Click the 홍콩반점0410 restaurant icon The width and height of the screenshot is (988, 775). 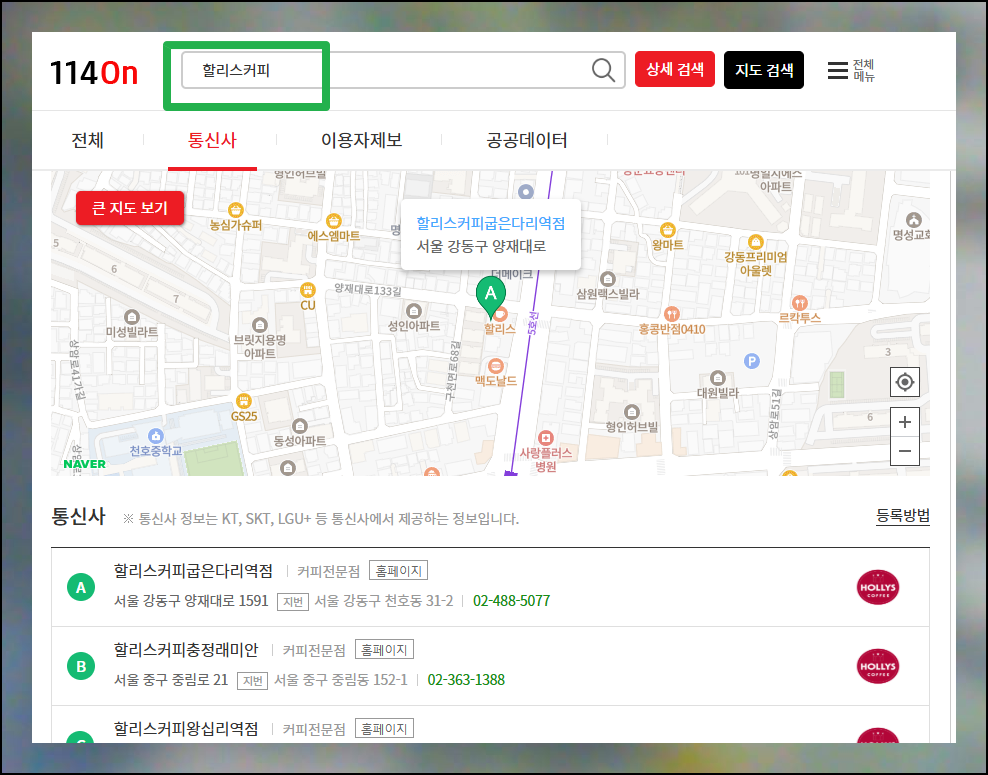click(x=672, y=314)
